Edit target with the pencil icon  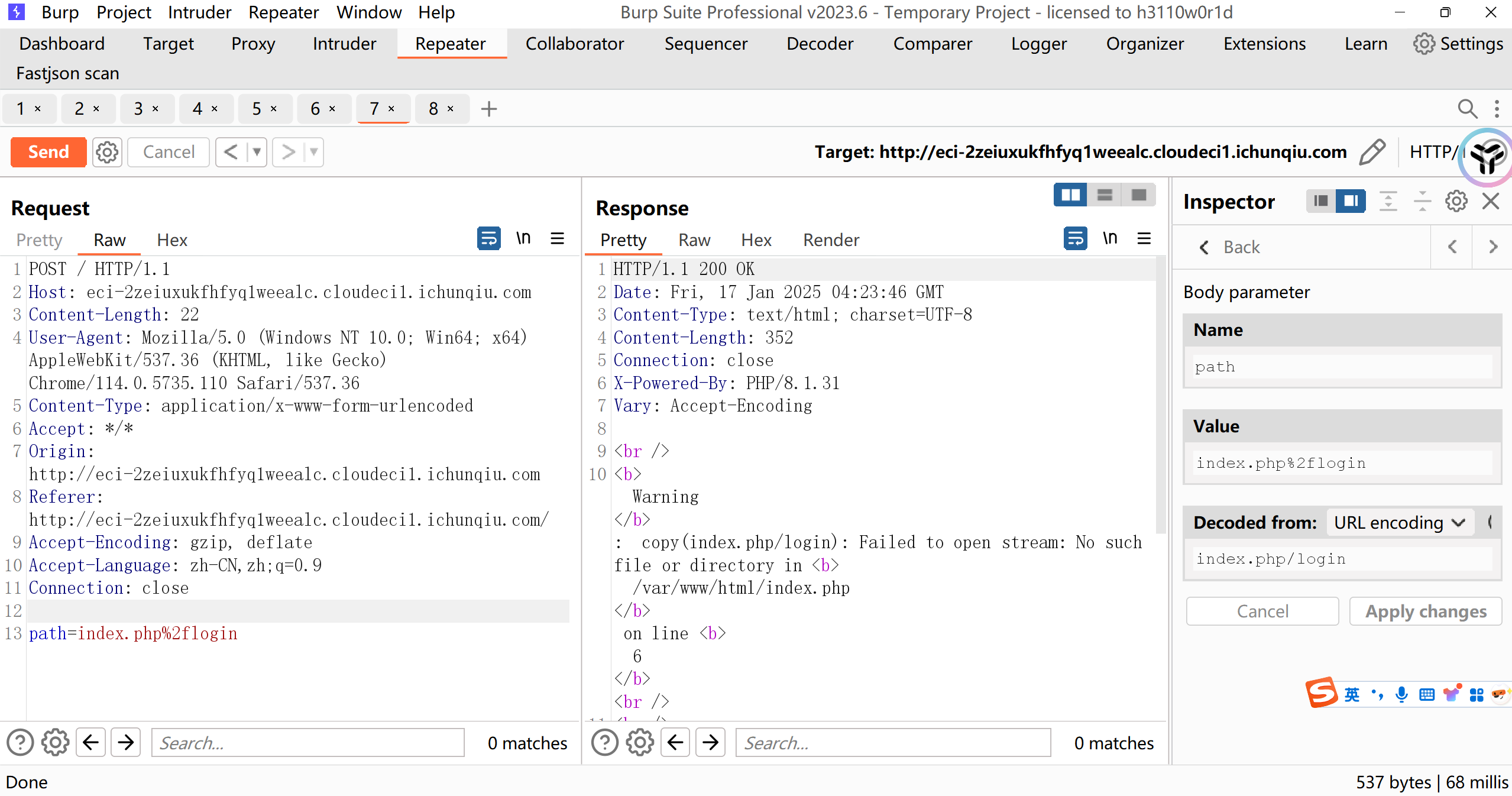[1372, 152]
